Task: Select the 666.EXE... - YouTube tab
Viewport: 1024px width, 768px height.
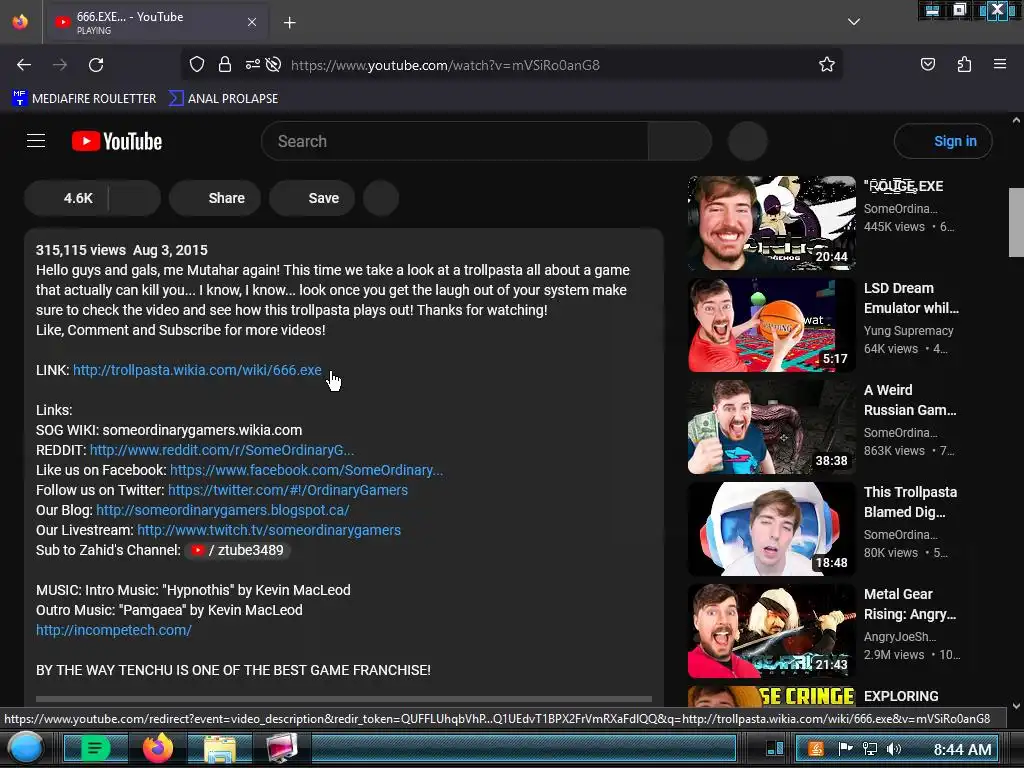Action: (x=156, y=22)
